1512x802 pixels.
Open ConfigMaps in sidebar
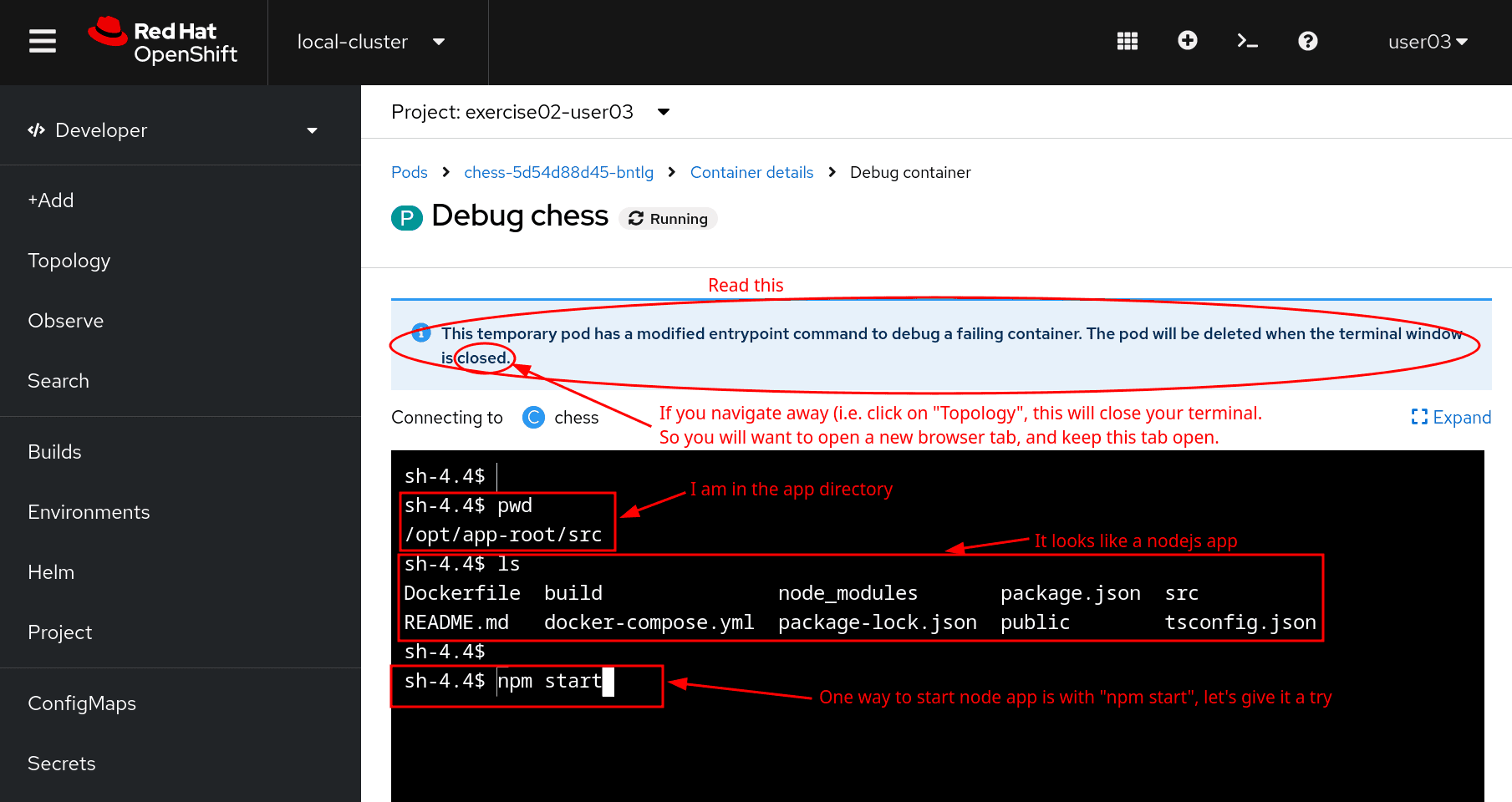click(82, 703)
